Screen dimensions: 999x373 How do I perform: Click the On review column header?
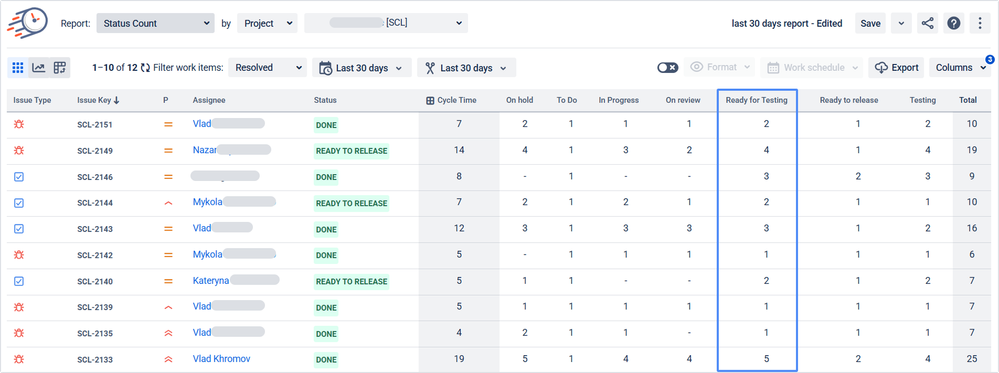point(683,100)
